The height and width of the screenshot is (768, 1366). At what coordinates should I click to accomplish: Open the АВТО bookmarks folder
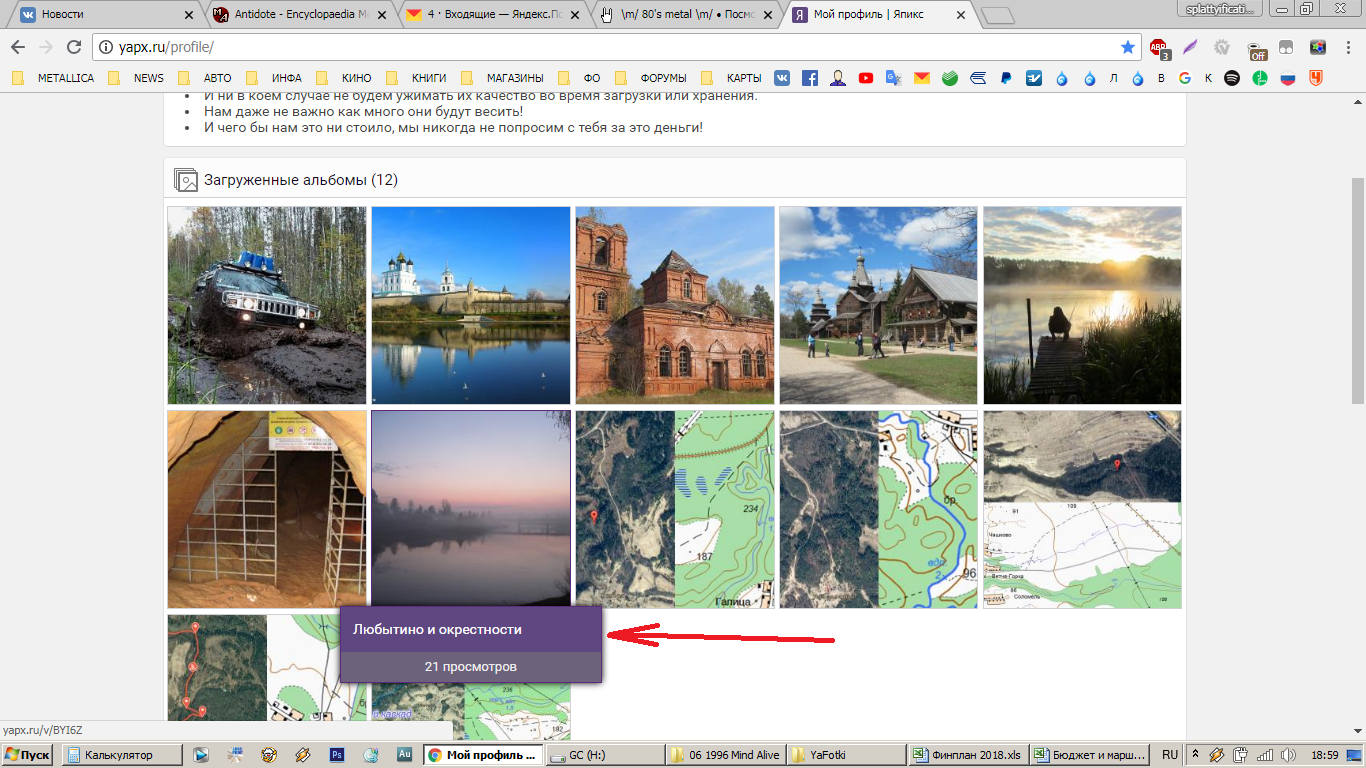[205, 78]
